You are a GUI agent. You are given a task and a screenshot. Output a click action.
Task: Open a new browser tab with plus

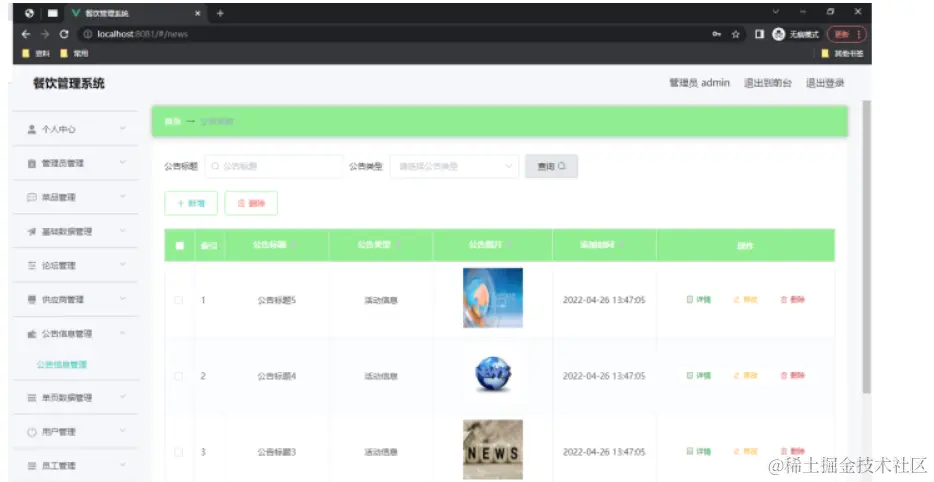pyautogui.click(x=220, y=13)
